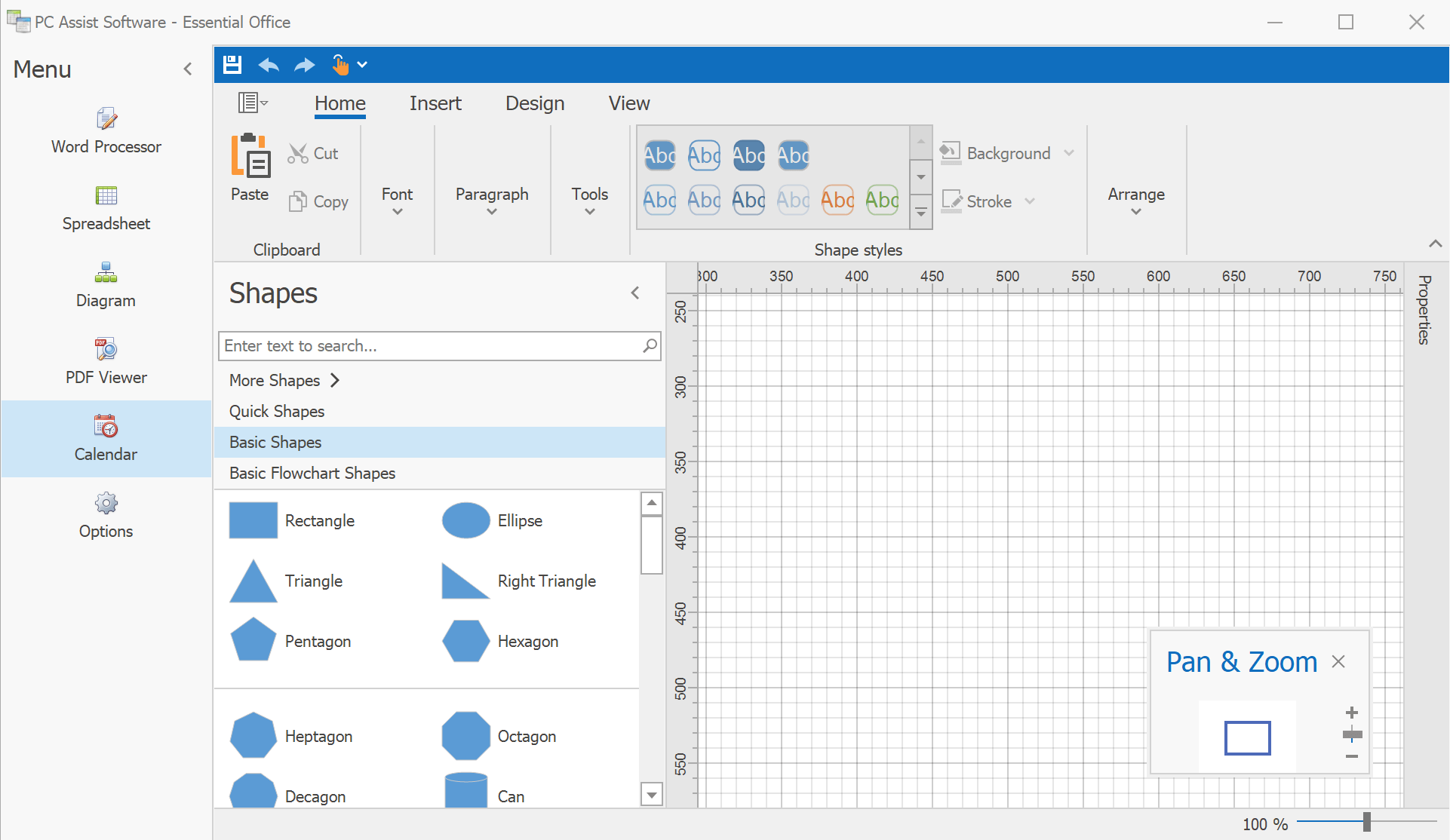Switch to the Insert ribbon tab
Image resolution: width=1450 pixels, height=840 pixels.
[435, 103]
